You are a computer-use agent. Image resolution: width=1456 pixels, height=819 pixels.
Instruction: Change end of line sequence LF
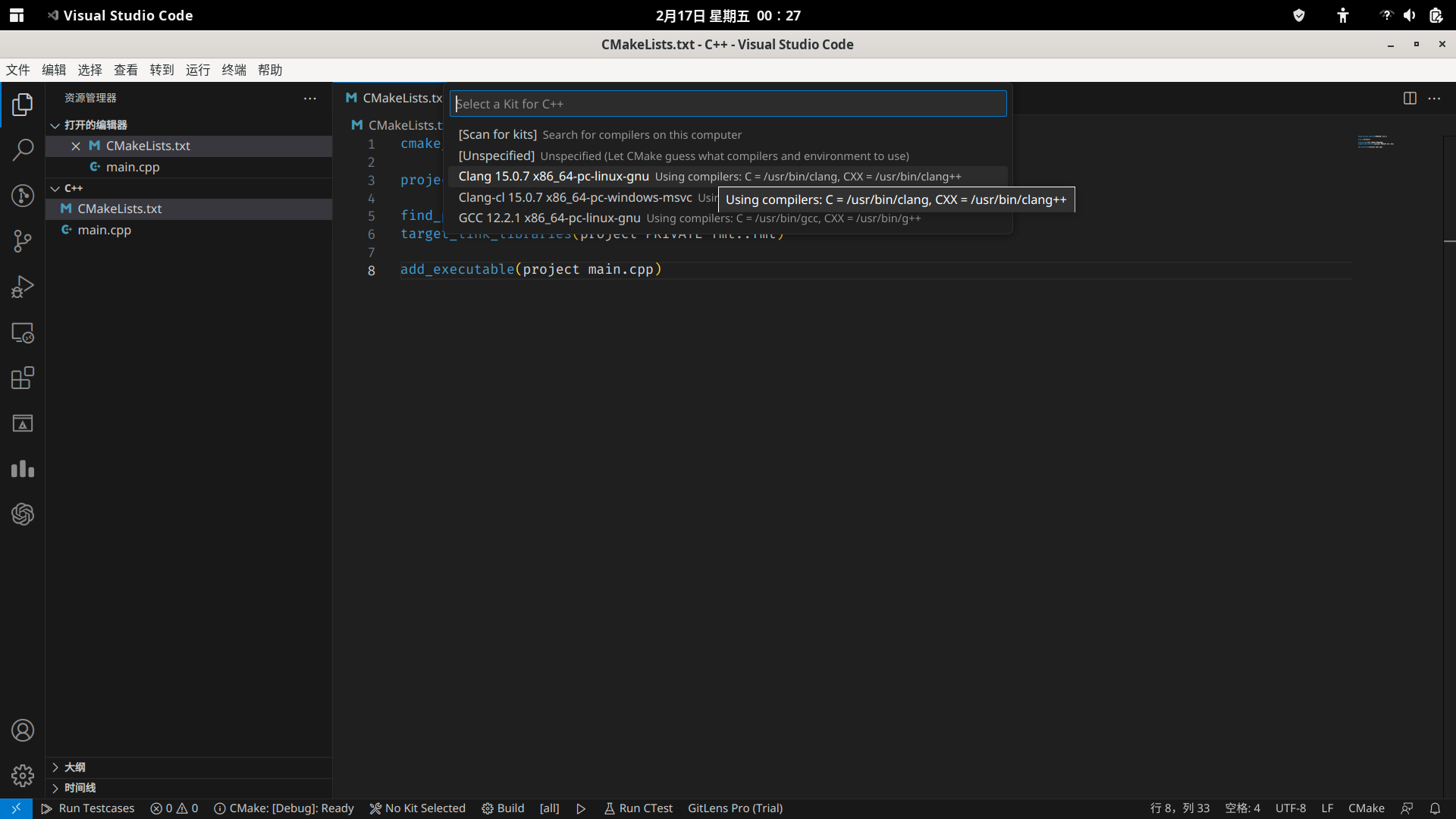coord(1327,809)
